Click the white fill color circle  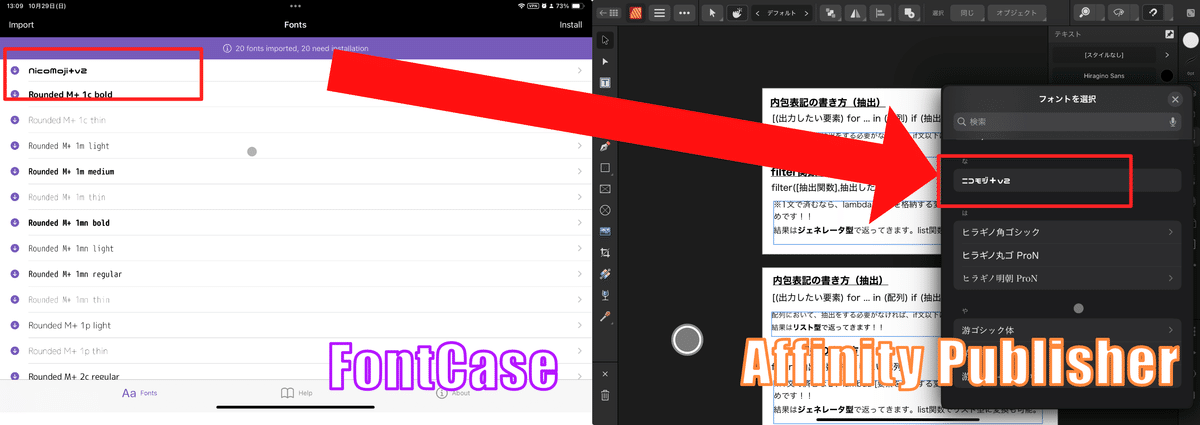[x=1190, y=40]
